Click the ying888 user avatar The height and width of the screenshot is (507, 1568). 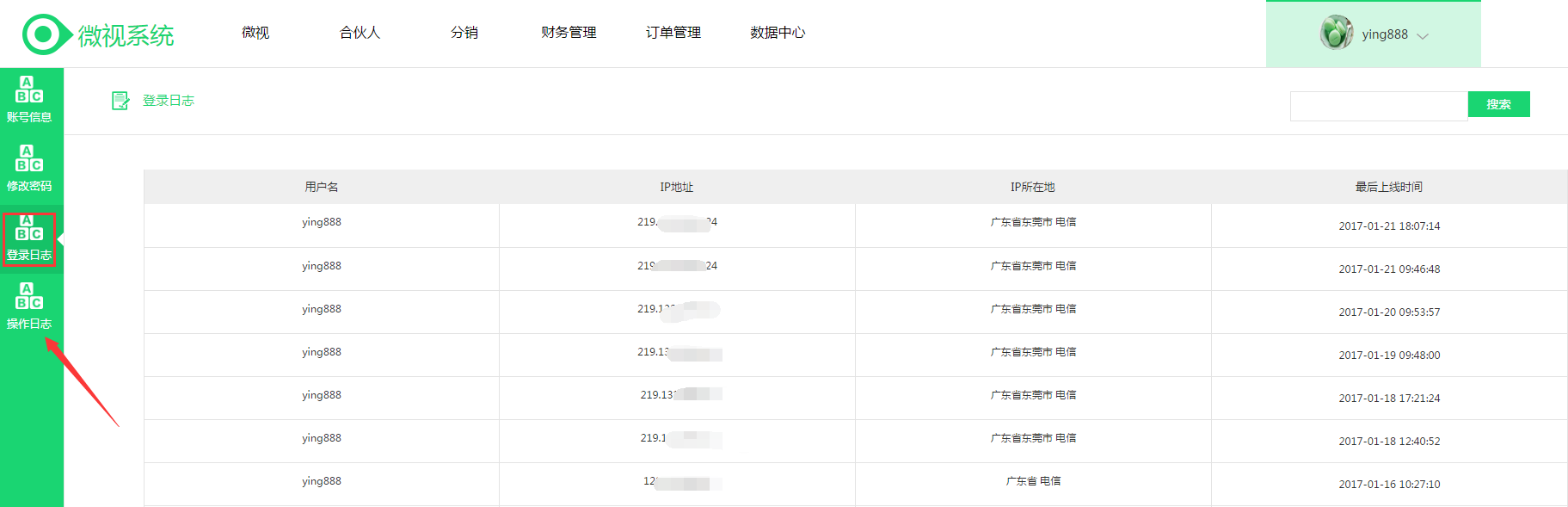1337,33
